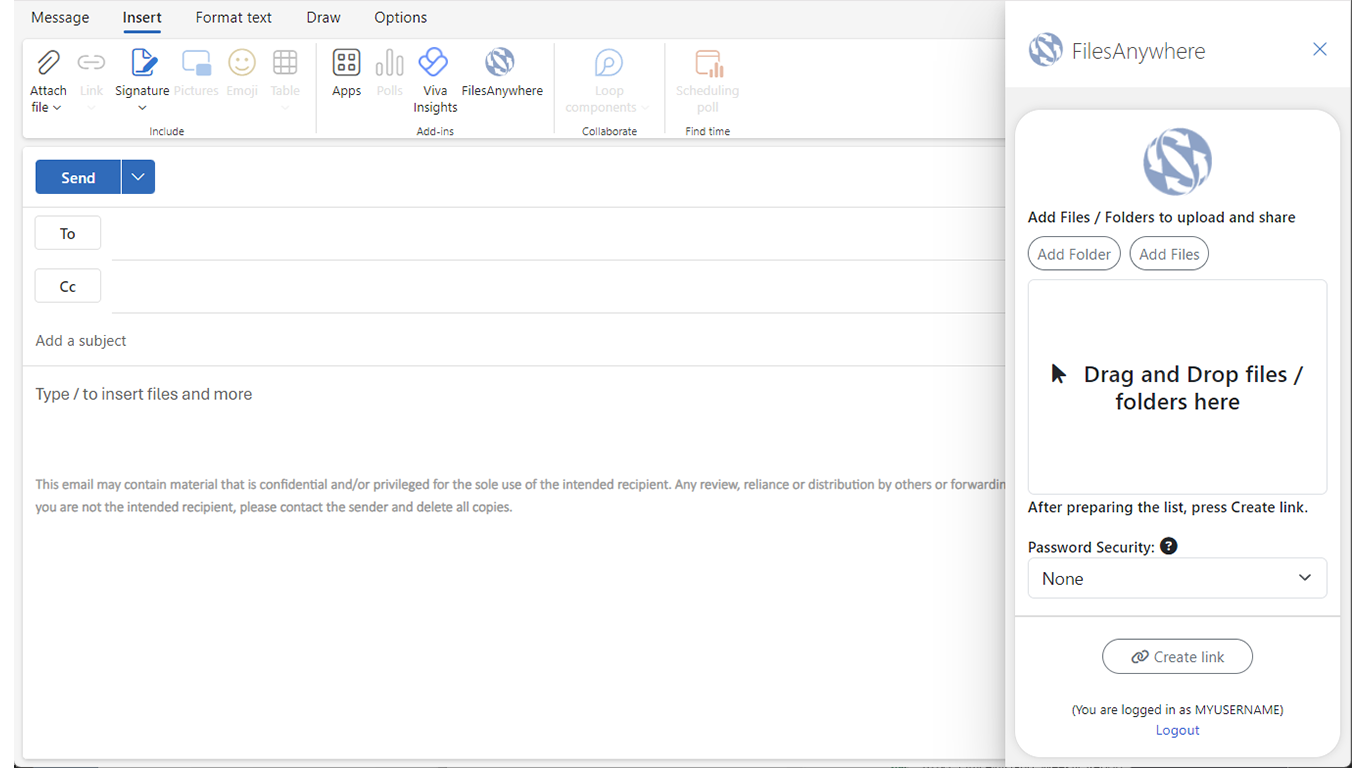
Task: Click FilesAnywhere logo in panel header
Action: click(x=1045, y=50)
